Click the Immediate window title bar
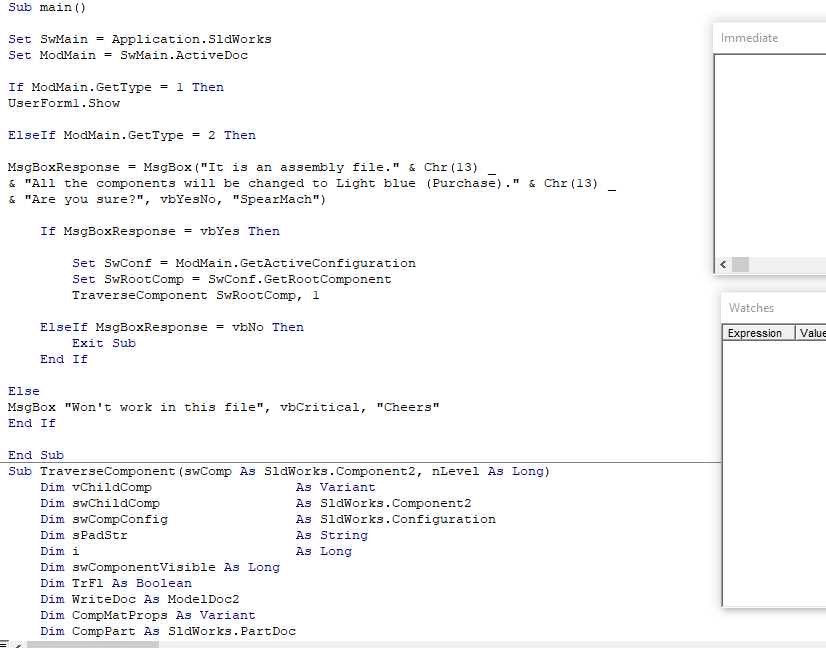Image resolution: width=826 pixels, height=648 pixels. point(770,38)
